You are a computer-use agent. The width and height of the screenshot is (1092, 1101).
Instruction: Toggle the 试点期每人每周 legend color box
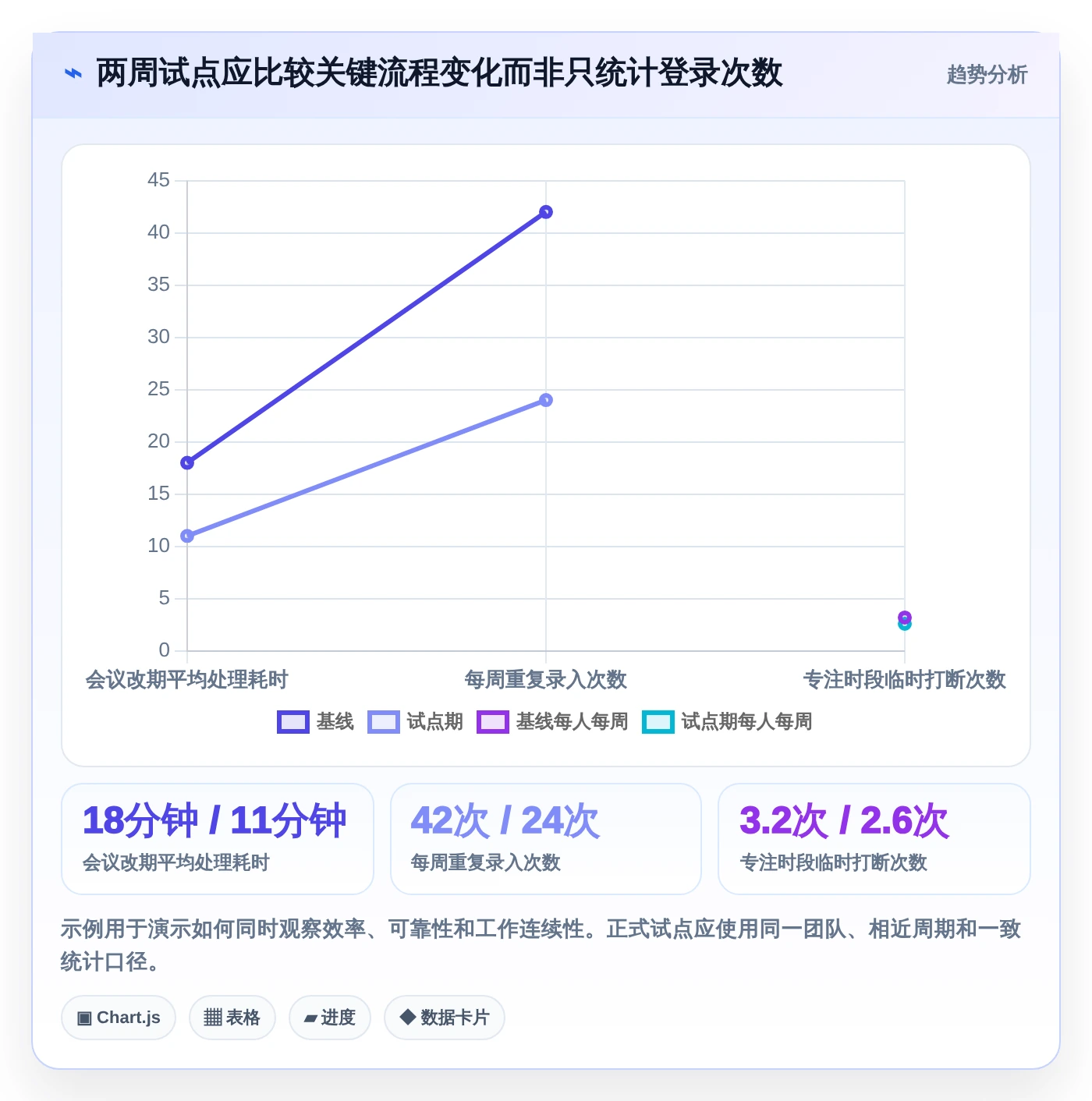(658, 722)
